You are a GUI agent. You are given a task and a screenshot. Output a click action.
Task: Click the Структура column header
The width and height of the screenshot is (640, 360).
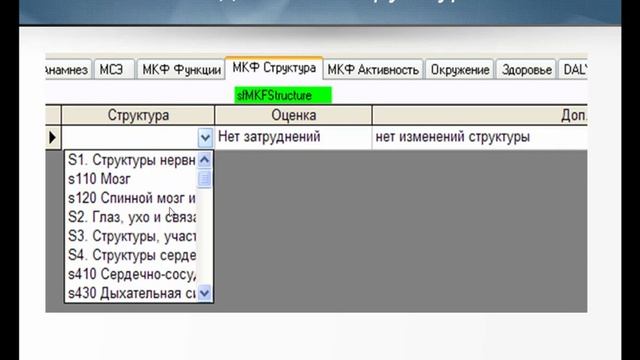click(138, 115)
